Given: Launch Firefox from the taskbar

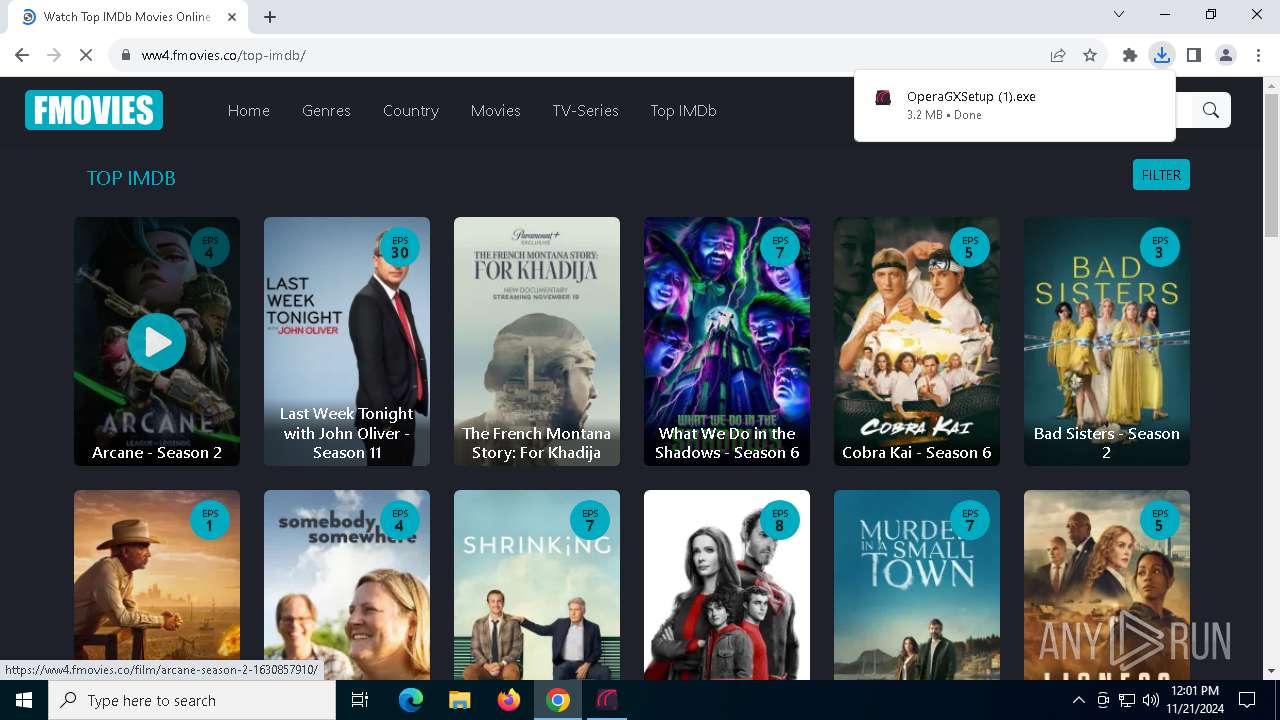Looking at the screenshot, I should [509, 700].
